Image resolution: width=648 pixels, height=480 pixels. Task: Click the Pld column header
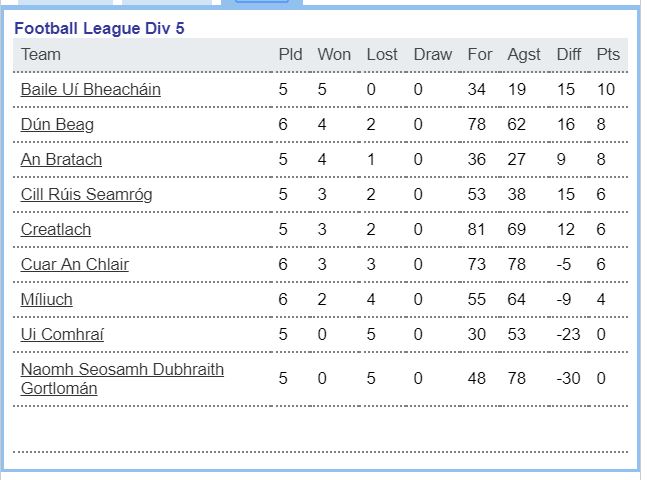click(x=291, y=55)
